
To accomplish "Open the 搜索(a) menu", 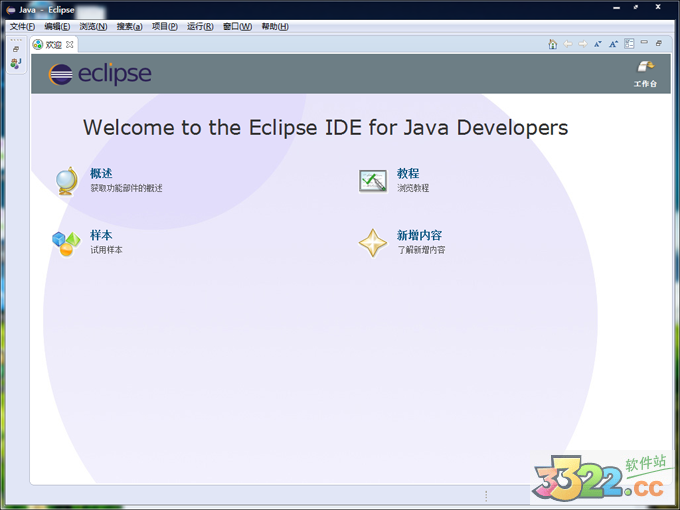I will pyautogui.click(x=129, y=26).
